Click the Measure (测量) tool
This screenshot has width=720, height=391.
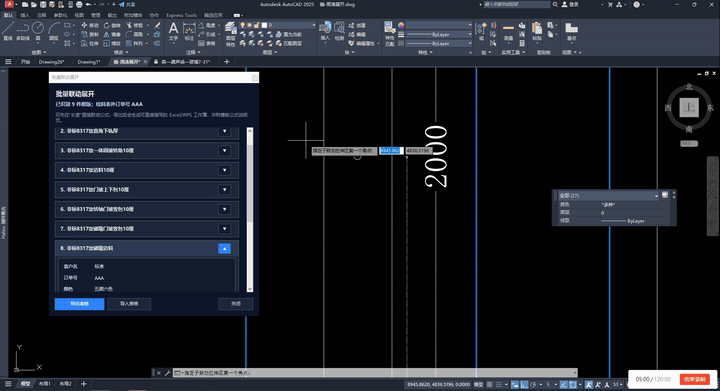[x=508, y=32]
